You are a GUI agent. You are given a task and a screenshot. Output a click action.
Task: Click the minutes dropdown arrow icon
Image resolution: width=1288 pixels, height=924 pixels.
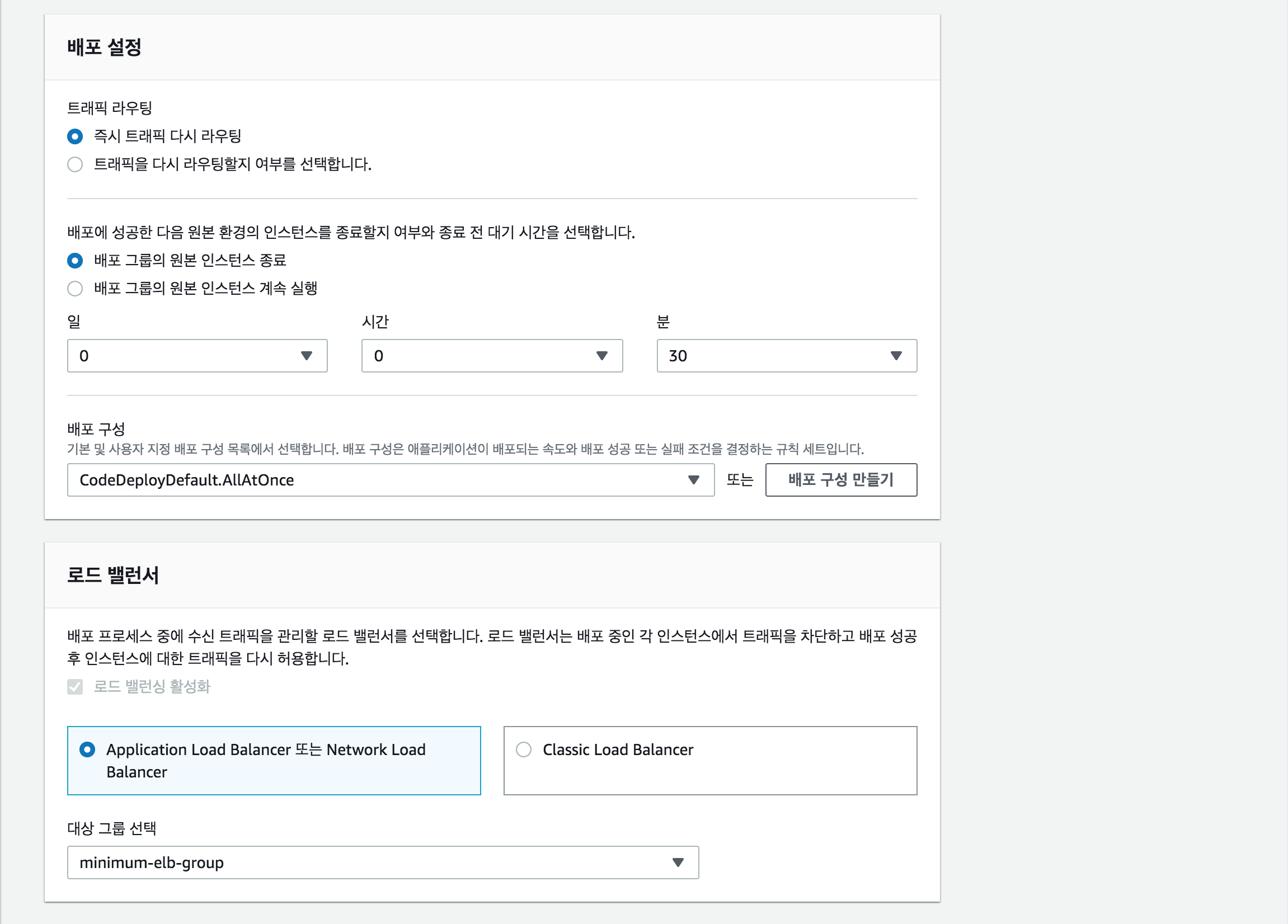[896, 356]
